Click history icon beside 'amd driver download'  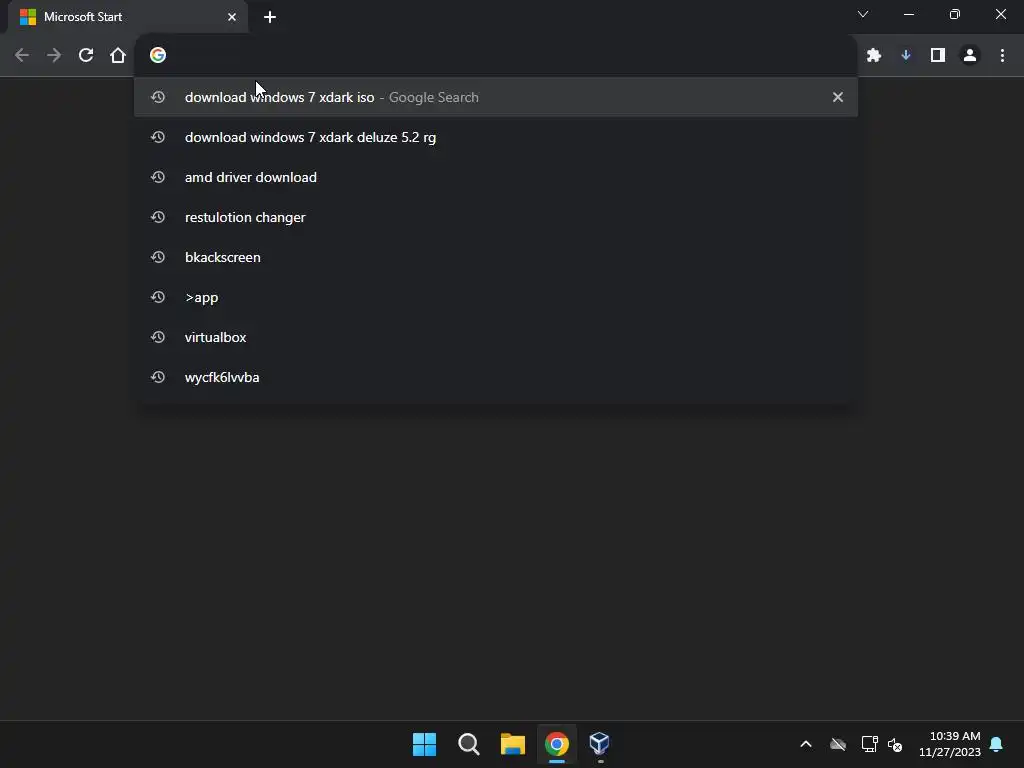tap(157, 177)
